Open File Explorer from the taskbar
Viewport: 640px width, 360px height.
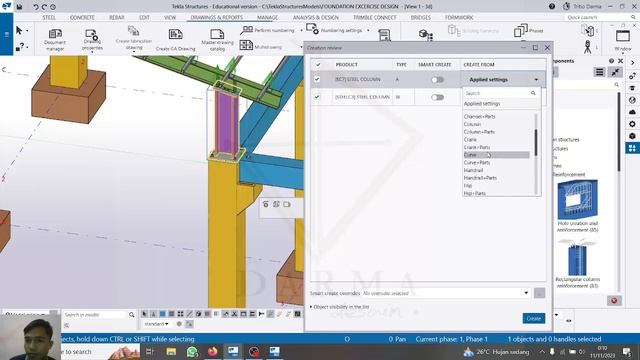click(x=171, y=351)
